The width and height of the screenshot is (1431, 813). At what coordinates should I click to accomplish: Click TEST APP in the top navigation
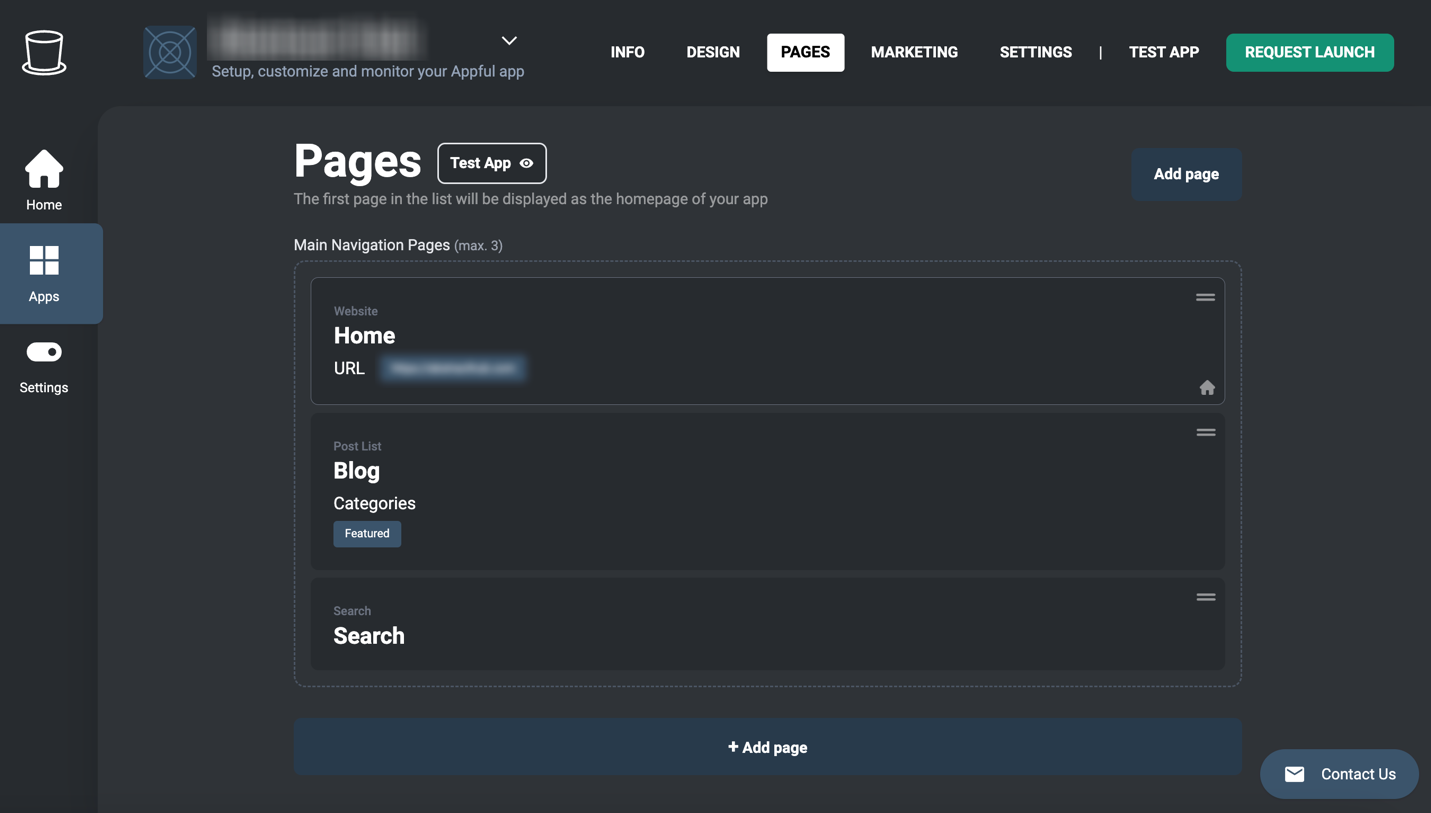(x=1163, y=52)
